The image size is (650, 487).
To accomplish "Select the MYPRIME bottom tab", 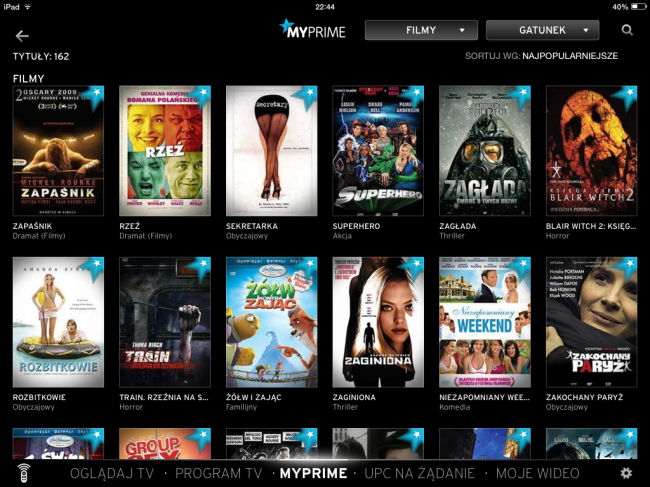I will (x=313, y=473).
